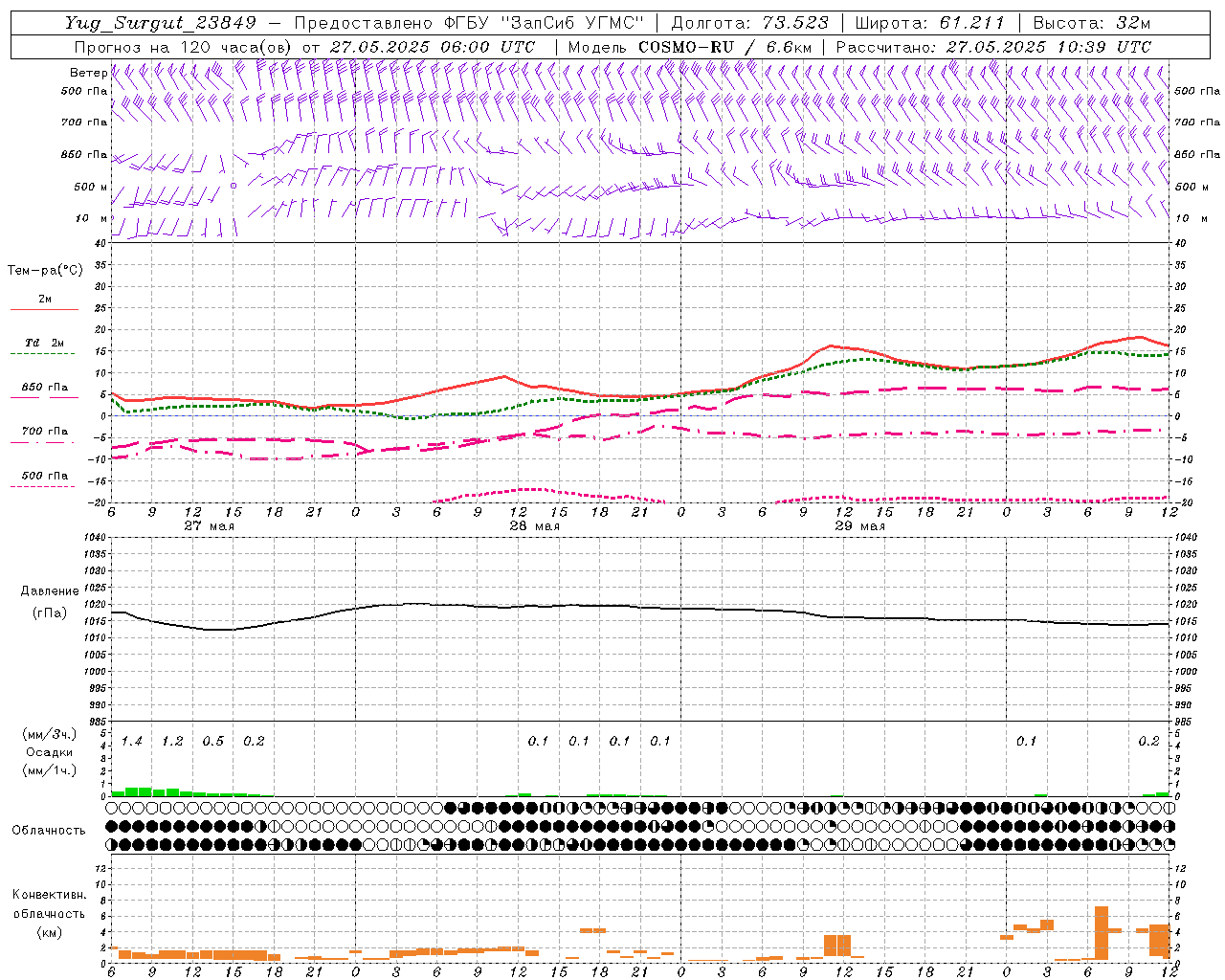
Task: Select the '(мм/1ч.)' hourly precipitation unit label
Action: [x=50, y=770]
